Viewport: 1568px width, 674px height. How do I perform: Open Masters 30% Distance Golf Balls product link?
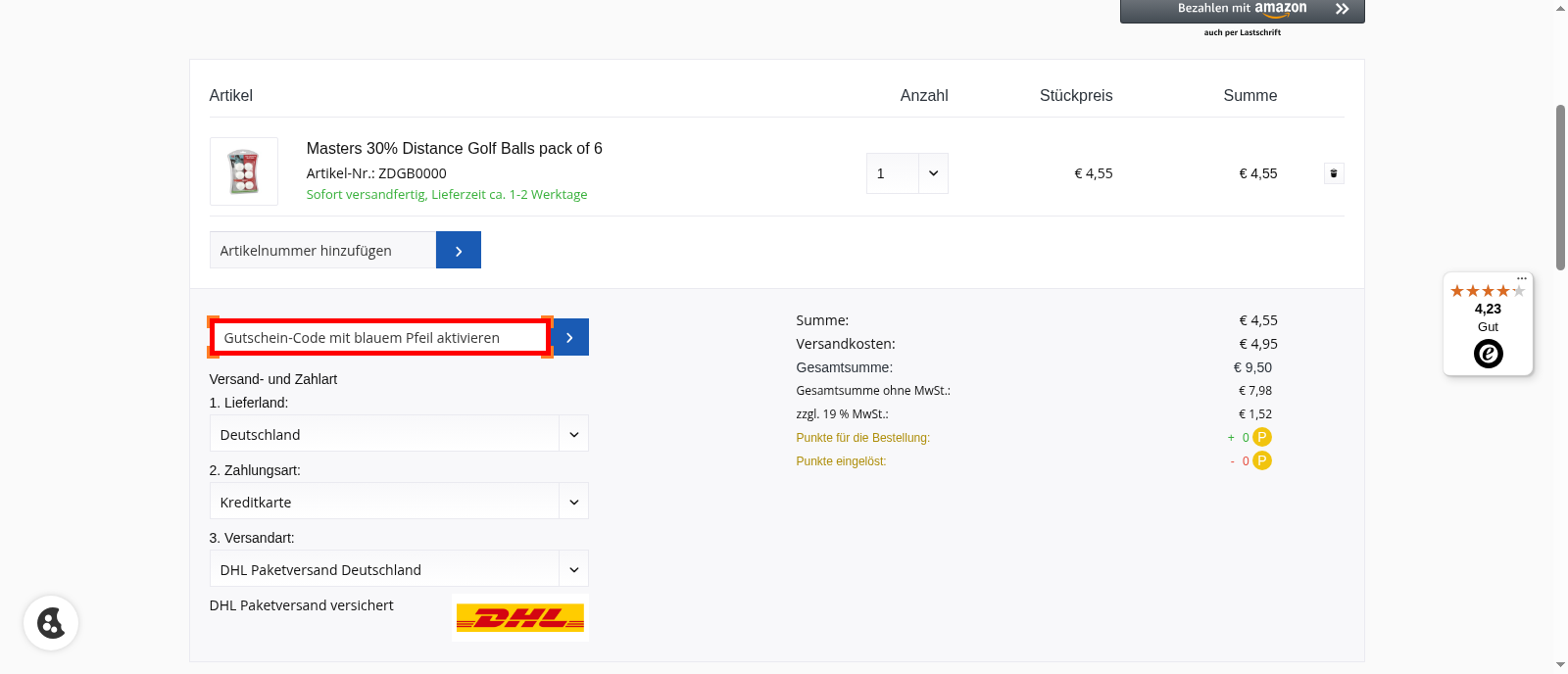[x=454, y=148]
